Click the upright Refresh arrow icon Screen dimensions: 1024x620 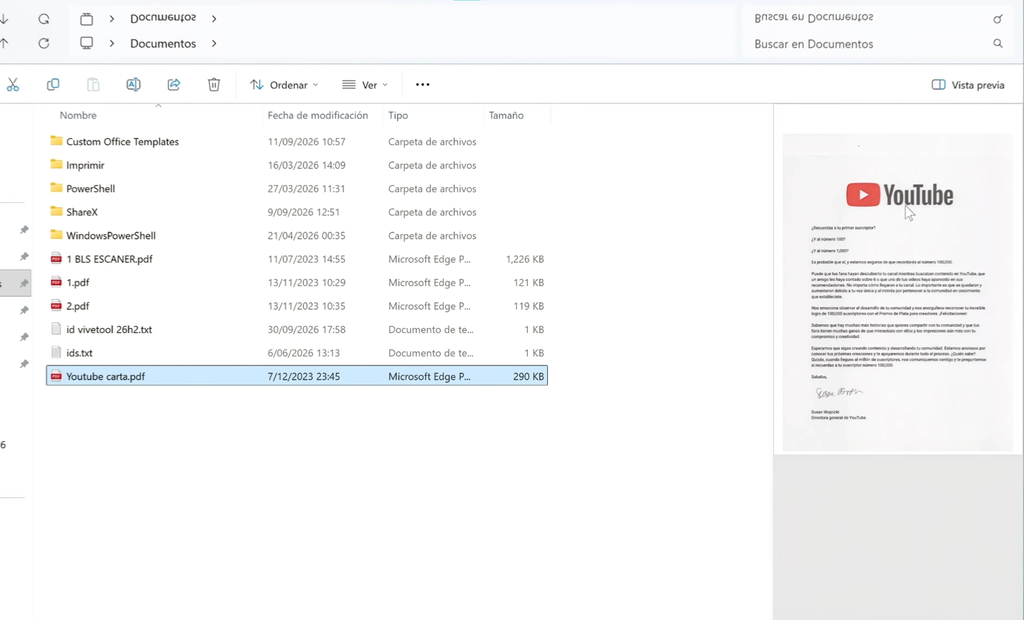tap(44, 43)
